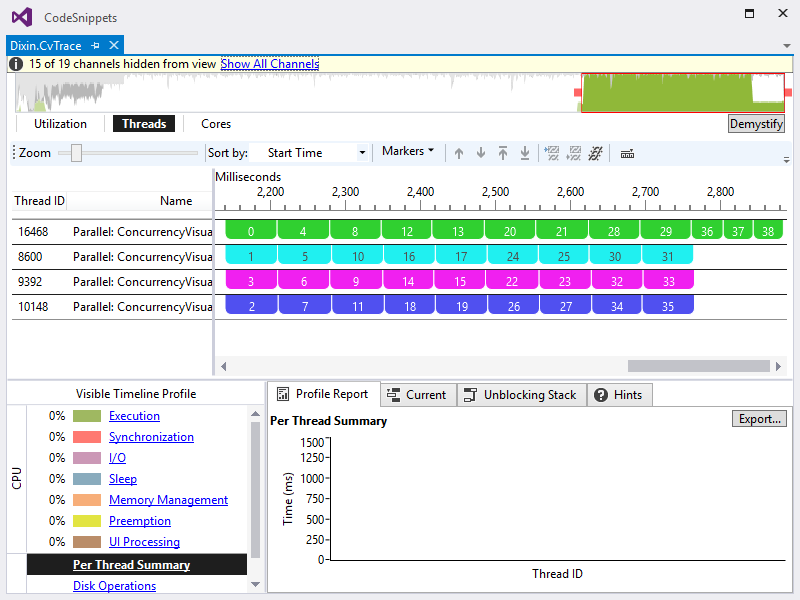Open the Unblocking Stack tab

point(522,395)
